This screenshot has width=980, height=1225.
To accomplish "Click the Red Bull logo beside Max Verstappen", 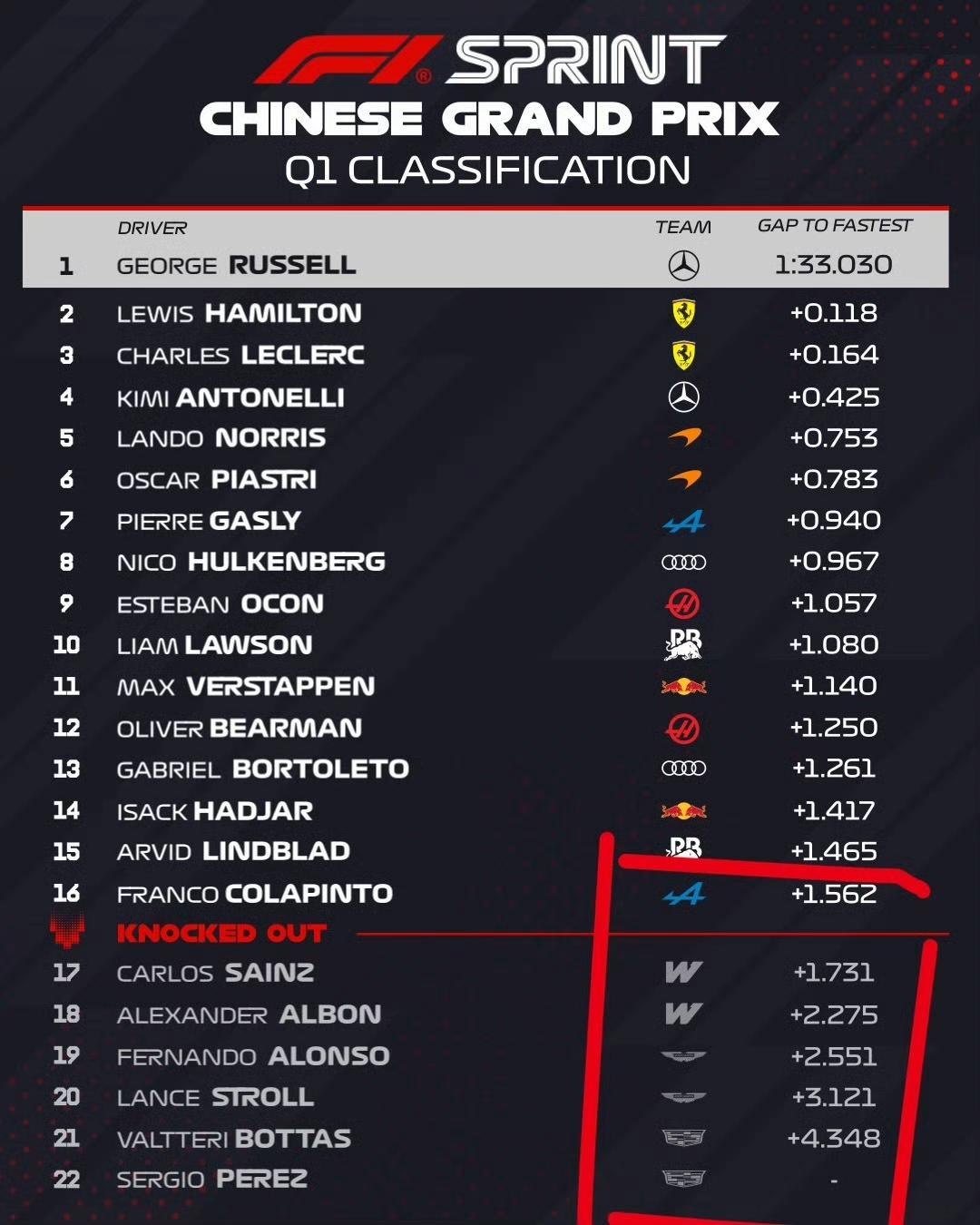I will (683, 686).
